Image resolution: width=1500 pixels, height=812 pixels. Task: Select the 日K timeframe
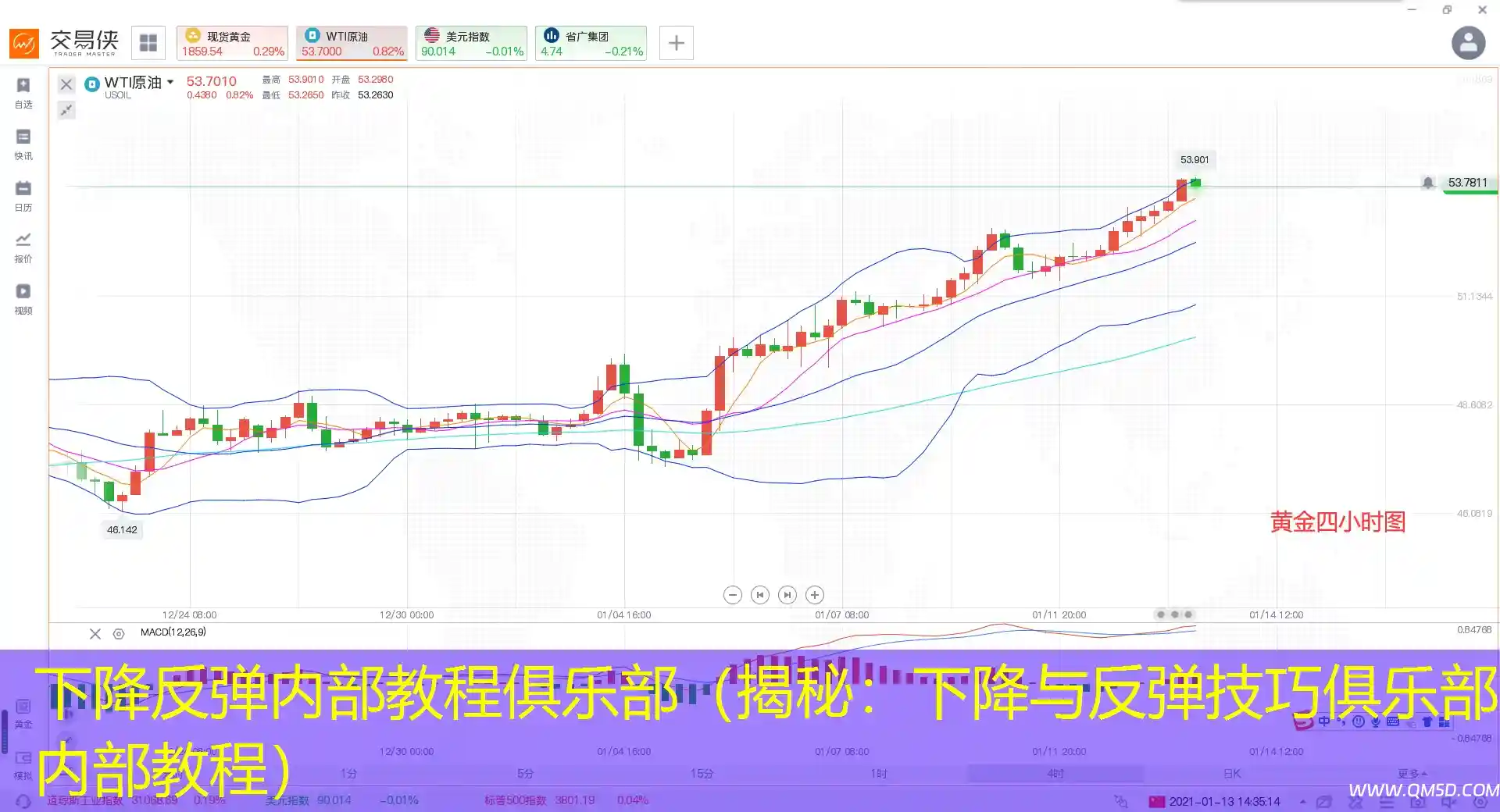pos(1232,773)
